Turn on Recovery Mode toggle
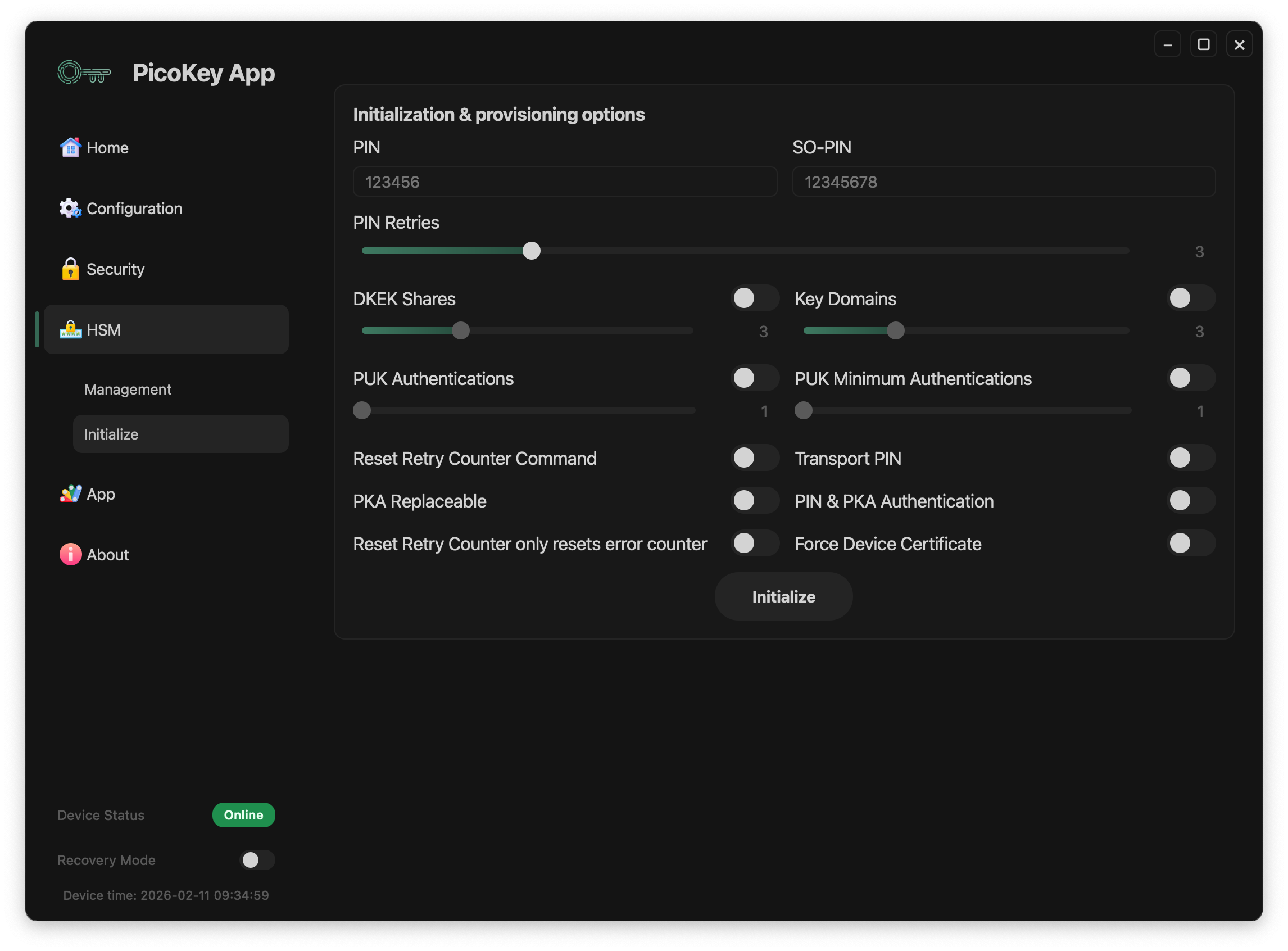This screenshot has height=951, width=1288. pos(257,860)
